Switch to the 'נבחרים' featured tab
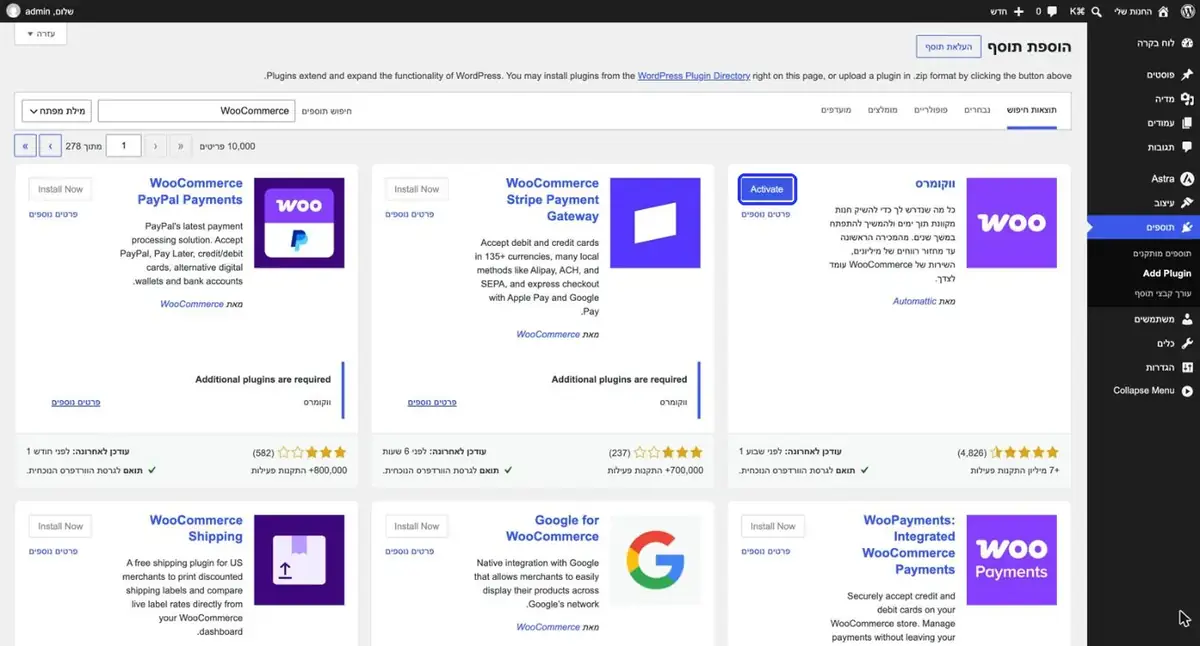 (977, 110)
